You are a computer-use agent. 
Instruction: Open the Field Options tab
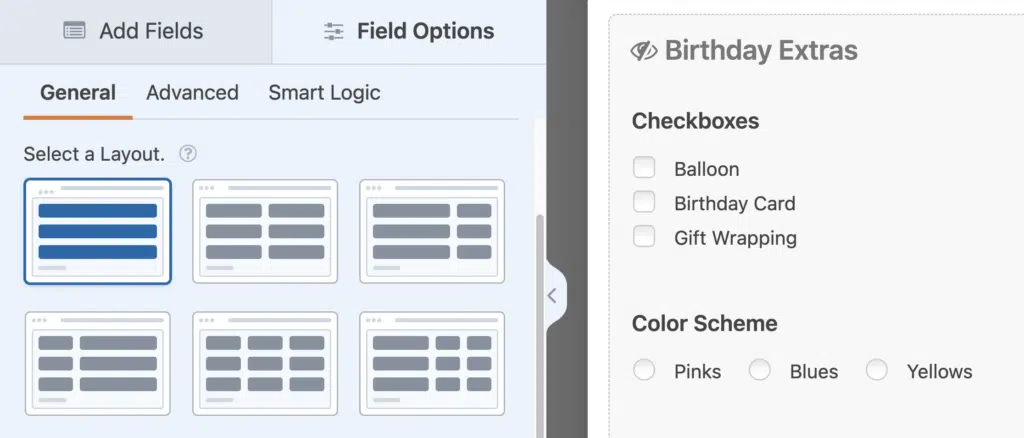(x=409, y=31)
